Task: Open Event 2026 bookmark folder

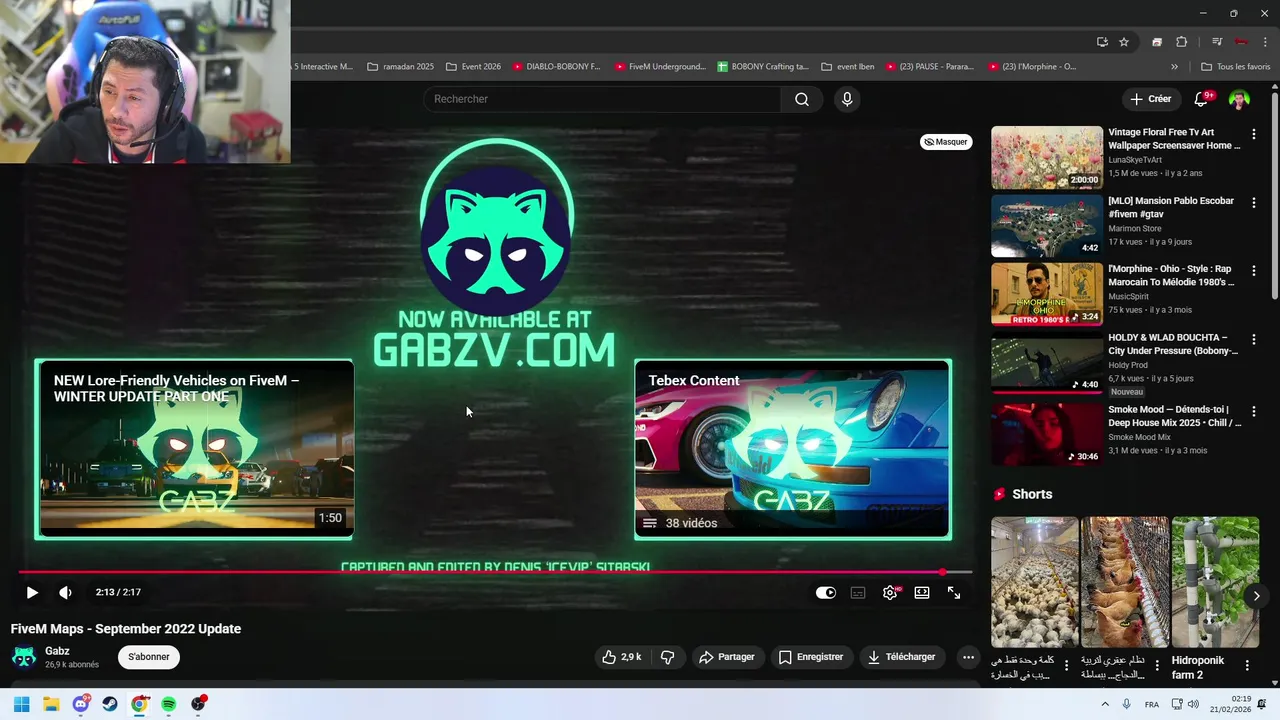Action: (473, 67)
